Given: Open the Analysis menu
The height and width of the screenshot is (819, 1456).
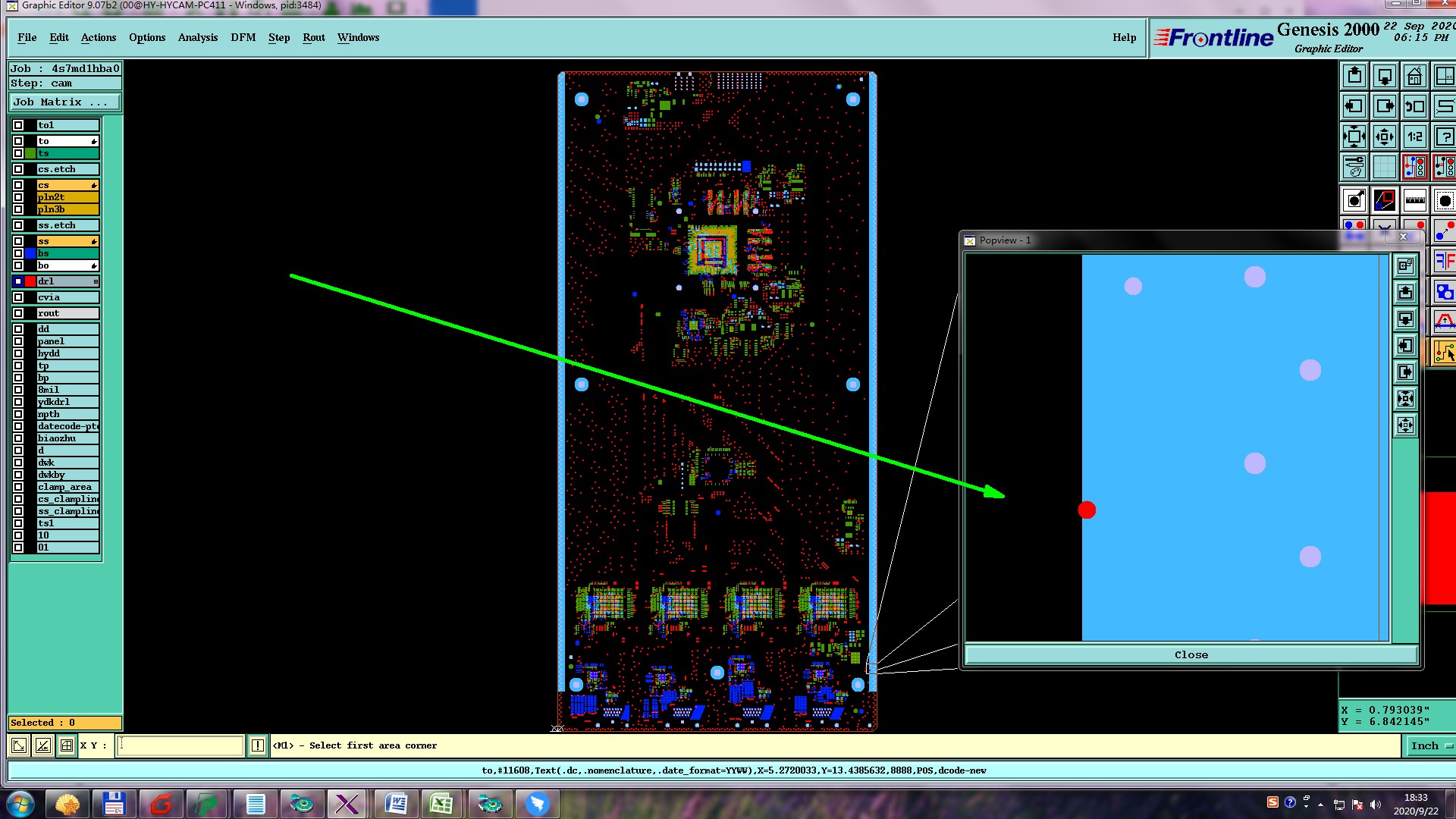Looking at the screenshot, I should 197,37.
